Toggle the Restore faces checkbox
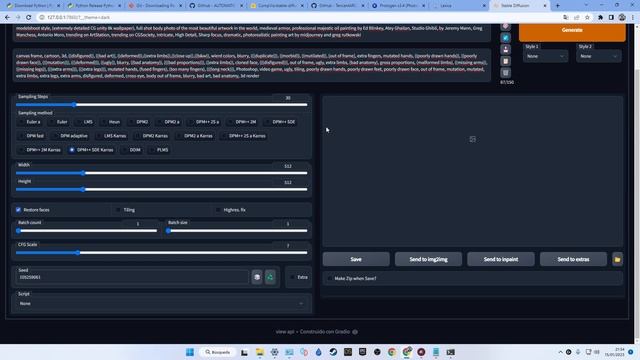640x360 pixels. coord(18,210)
